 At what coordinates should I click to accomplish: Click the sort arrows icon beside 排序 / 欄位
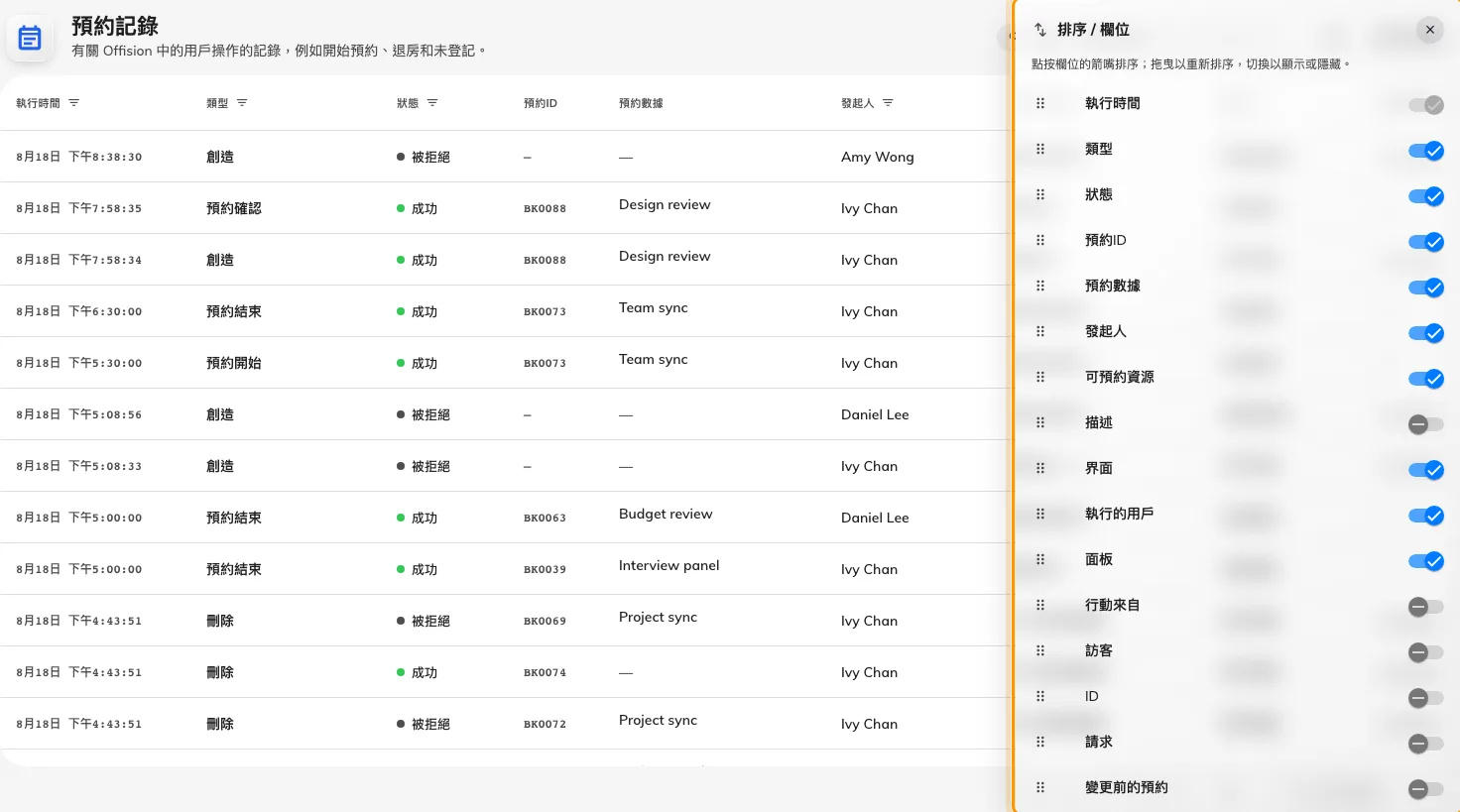[x=1040, y=30]
